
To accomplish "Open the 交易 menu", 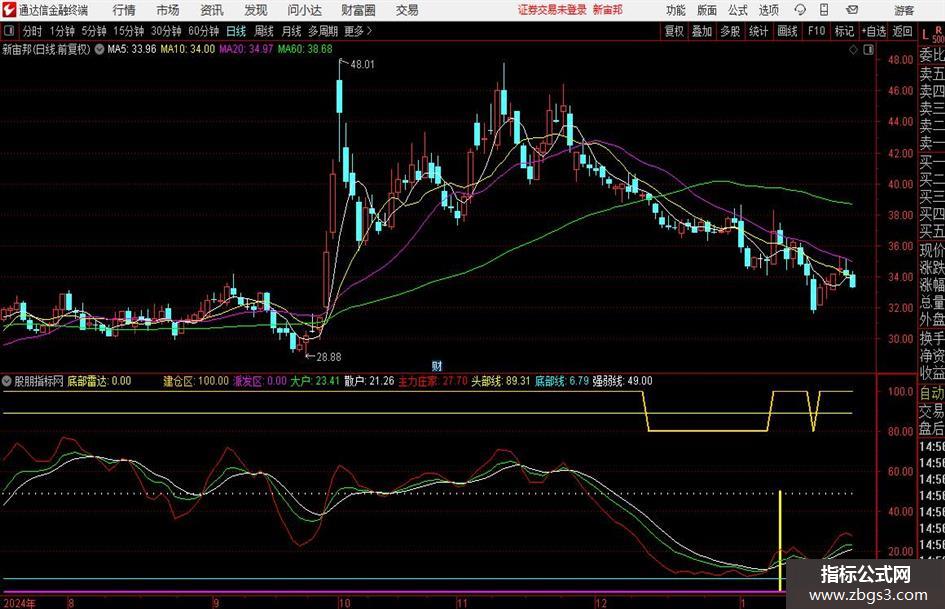I will pos(407,10).
